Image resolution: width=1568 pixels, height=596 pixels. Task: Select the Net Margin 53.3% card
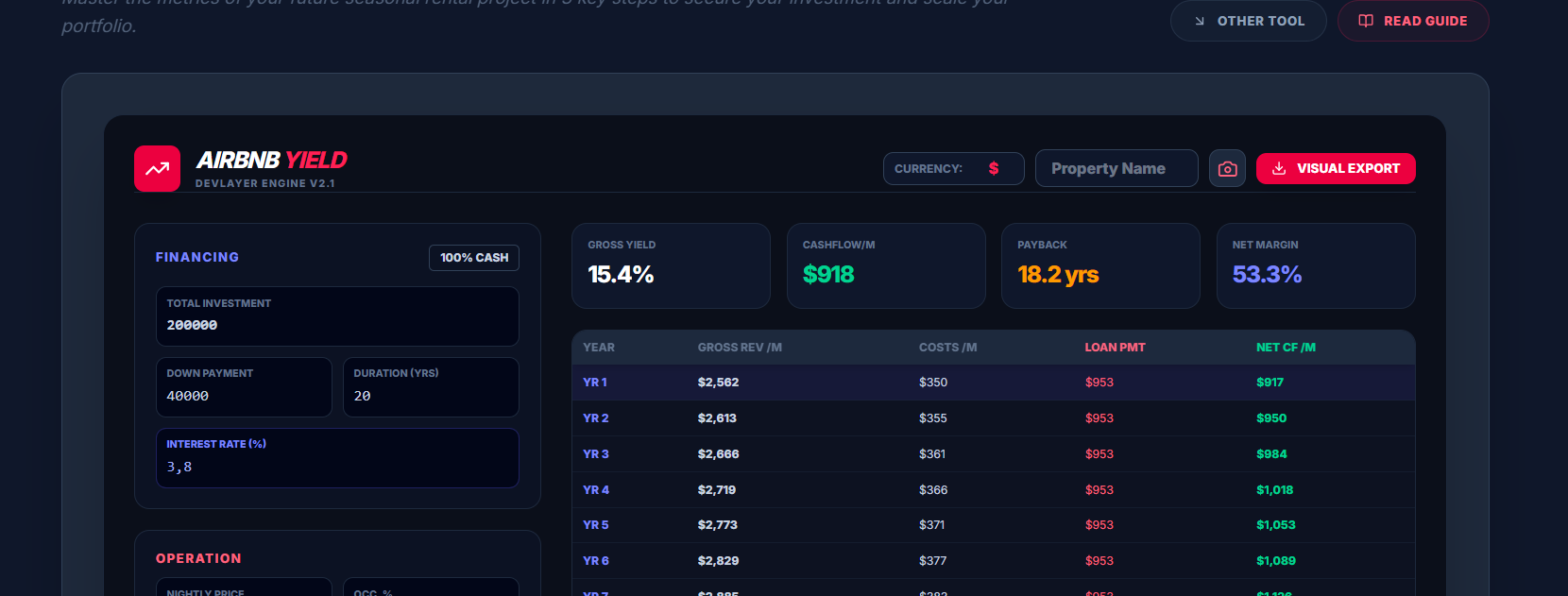(x=1316, y=265)
